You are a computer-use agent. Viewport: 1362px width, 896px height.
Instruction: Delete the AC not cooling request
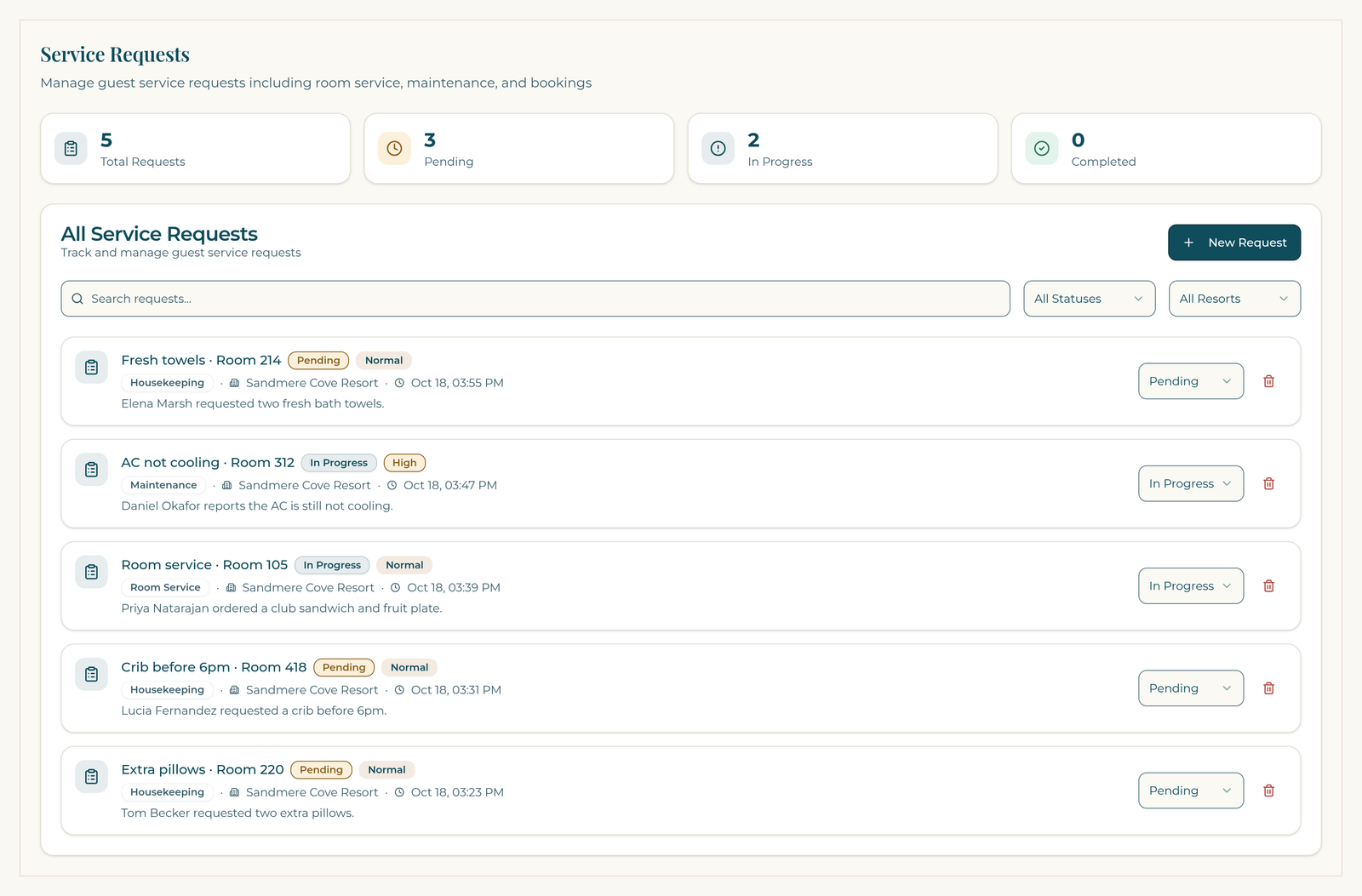tap(1268, 483)
